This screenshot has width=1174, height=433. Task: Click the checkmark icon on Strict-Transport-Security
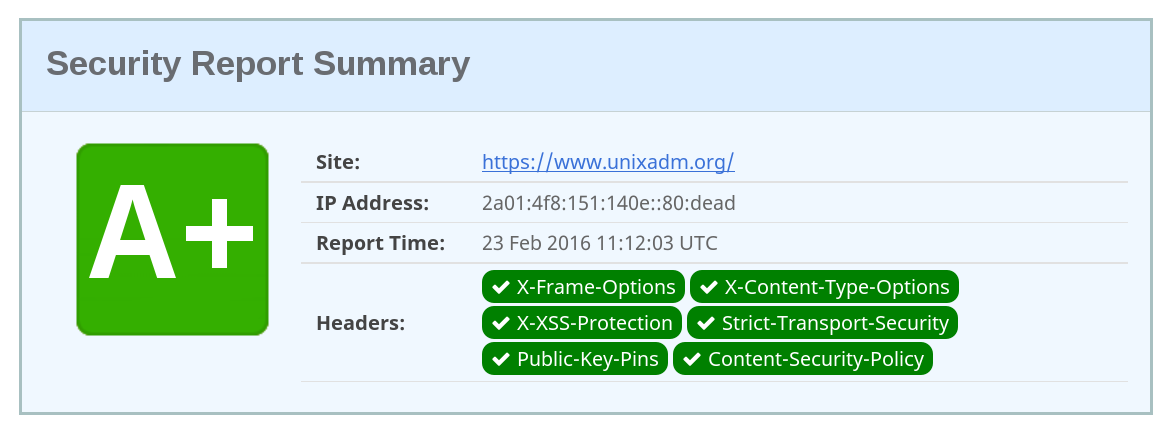click(x=705, y=324)
